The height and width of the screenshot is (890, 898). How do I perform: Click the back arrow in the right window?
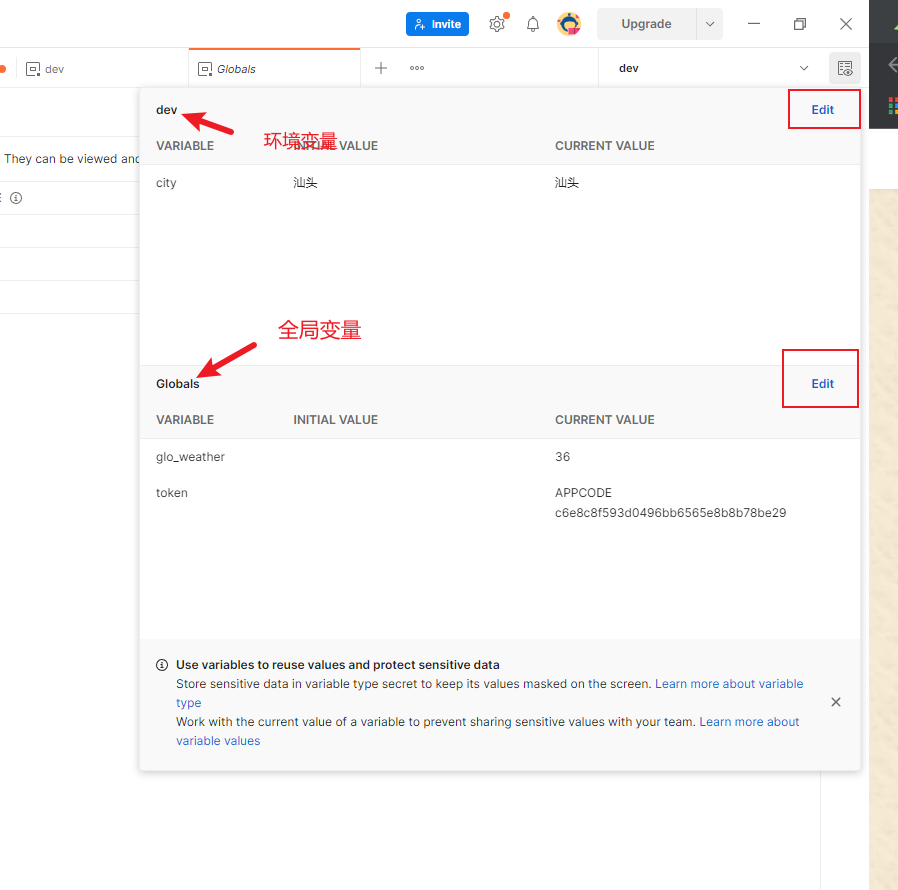pos(892,65)
